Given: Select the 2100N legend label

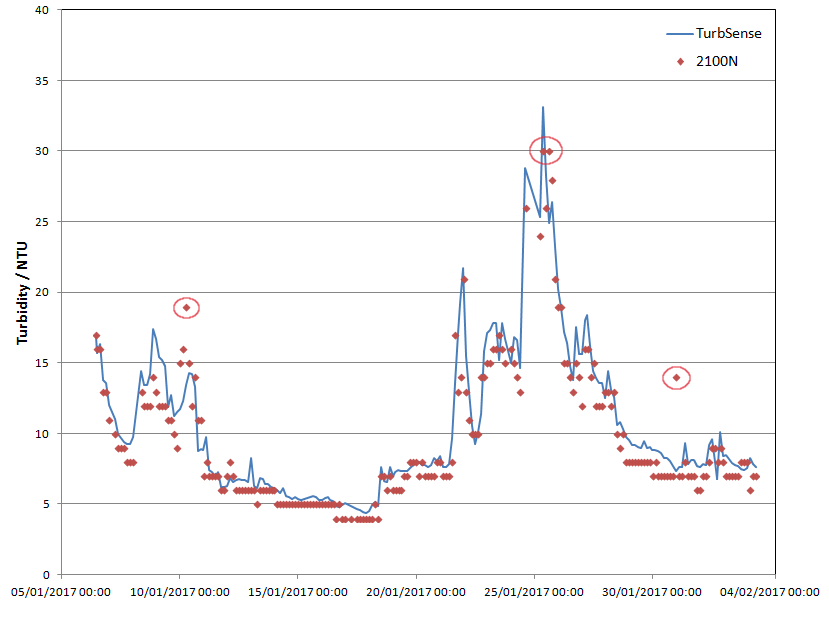Looking at the screenshot, I should [x=722, y=61].
